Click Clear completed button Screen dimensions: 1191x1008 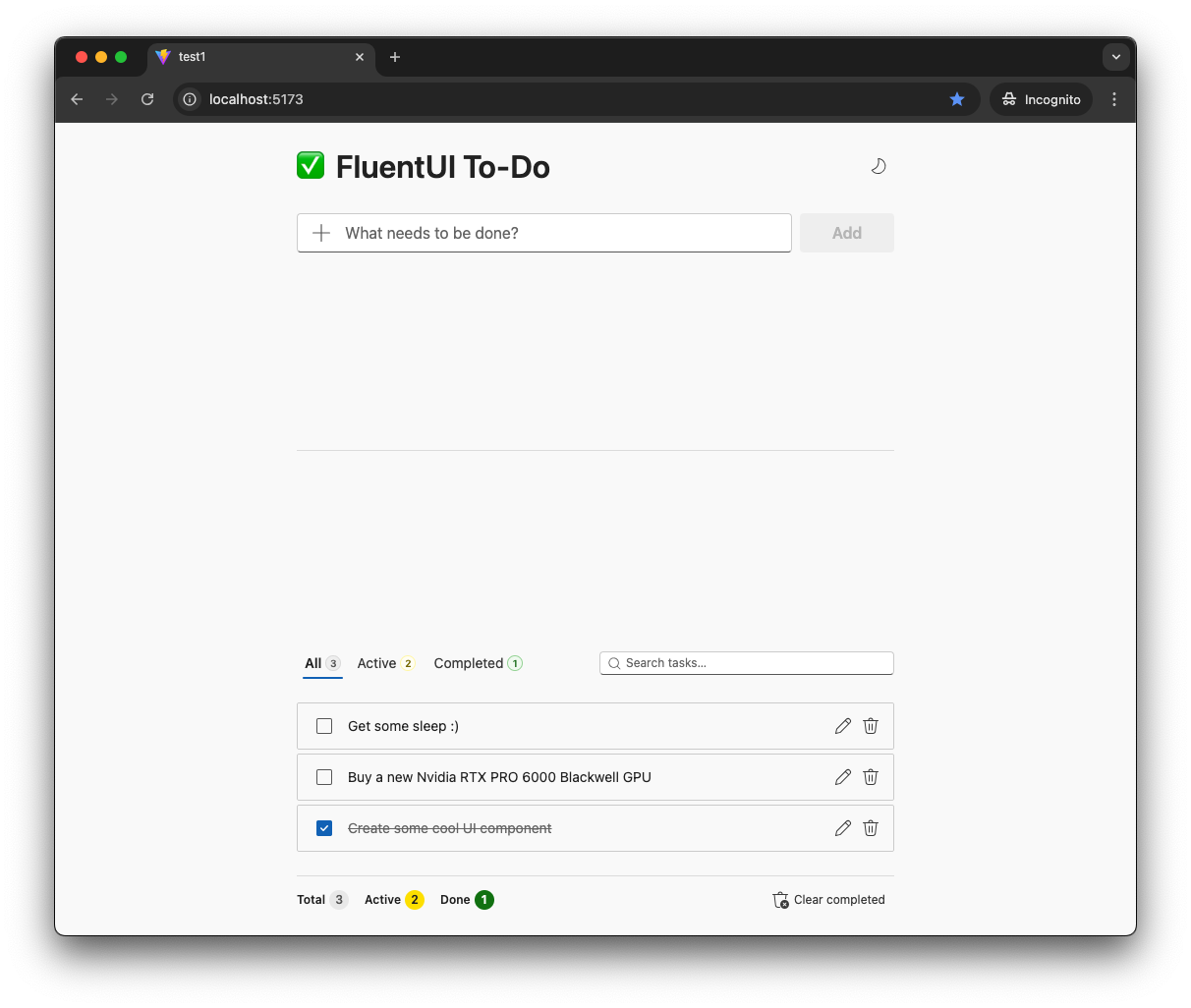[829, 900]
